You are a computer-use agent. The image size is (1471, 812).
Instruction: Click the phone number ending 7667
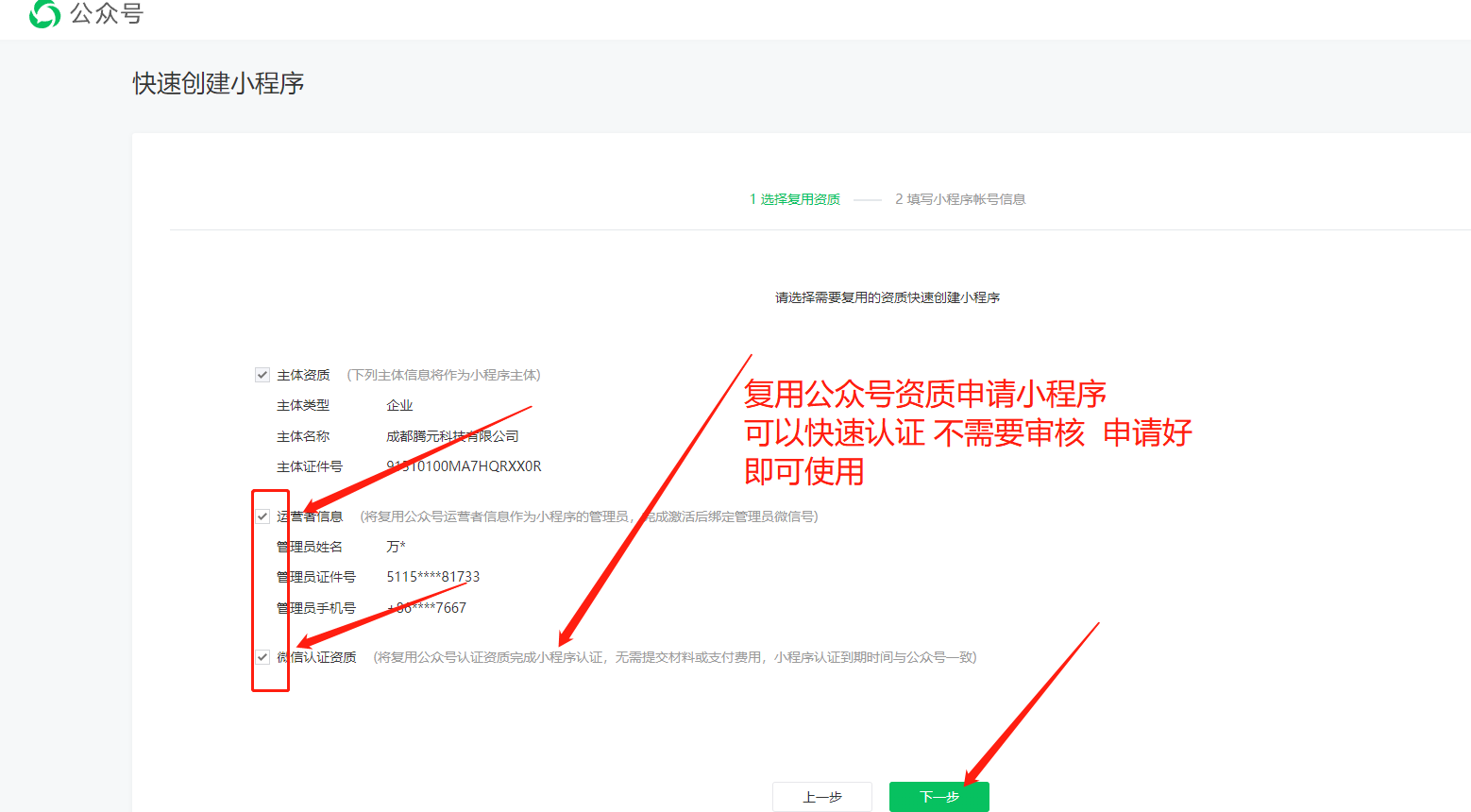pyautogui.click(x=427, y=608)
